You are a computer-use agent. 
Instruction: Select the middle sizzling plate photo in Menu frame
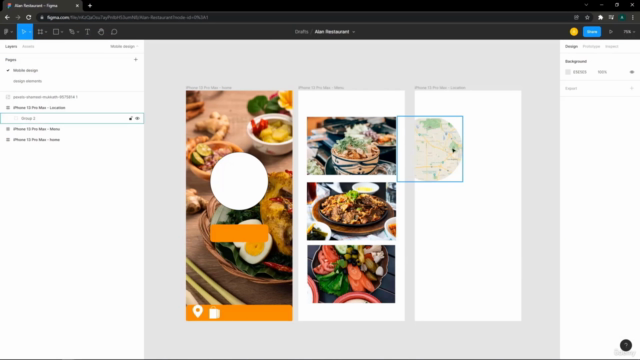coord(351,211)
